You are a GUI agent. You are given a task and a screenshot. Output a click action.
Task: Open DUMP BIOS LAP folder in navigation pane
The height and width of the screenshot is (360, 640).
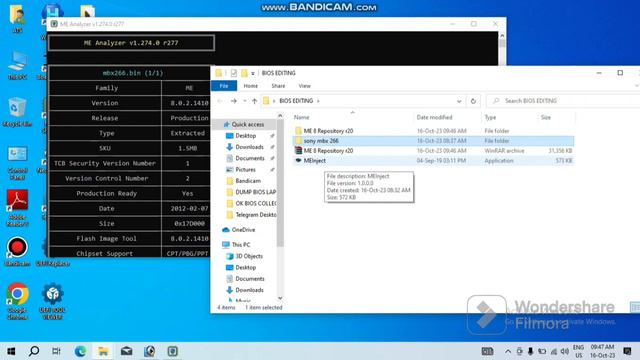255,192
